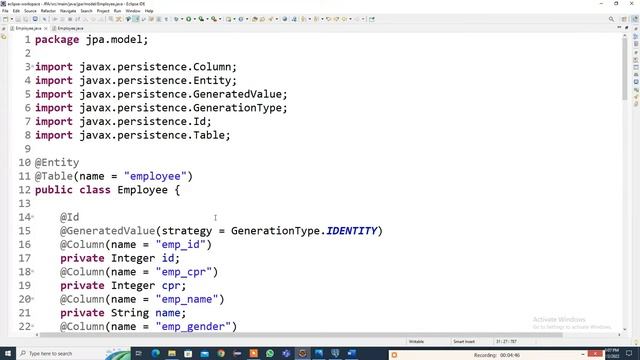
Task: Open the Windows notification center
Action: (x=629, y=353)
